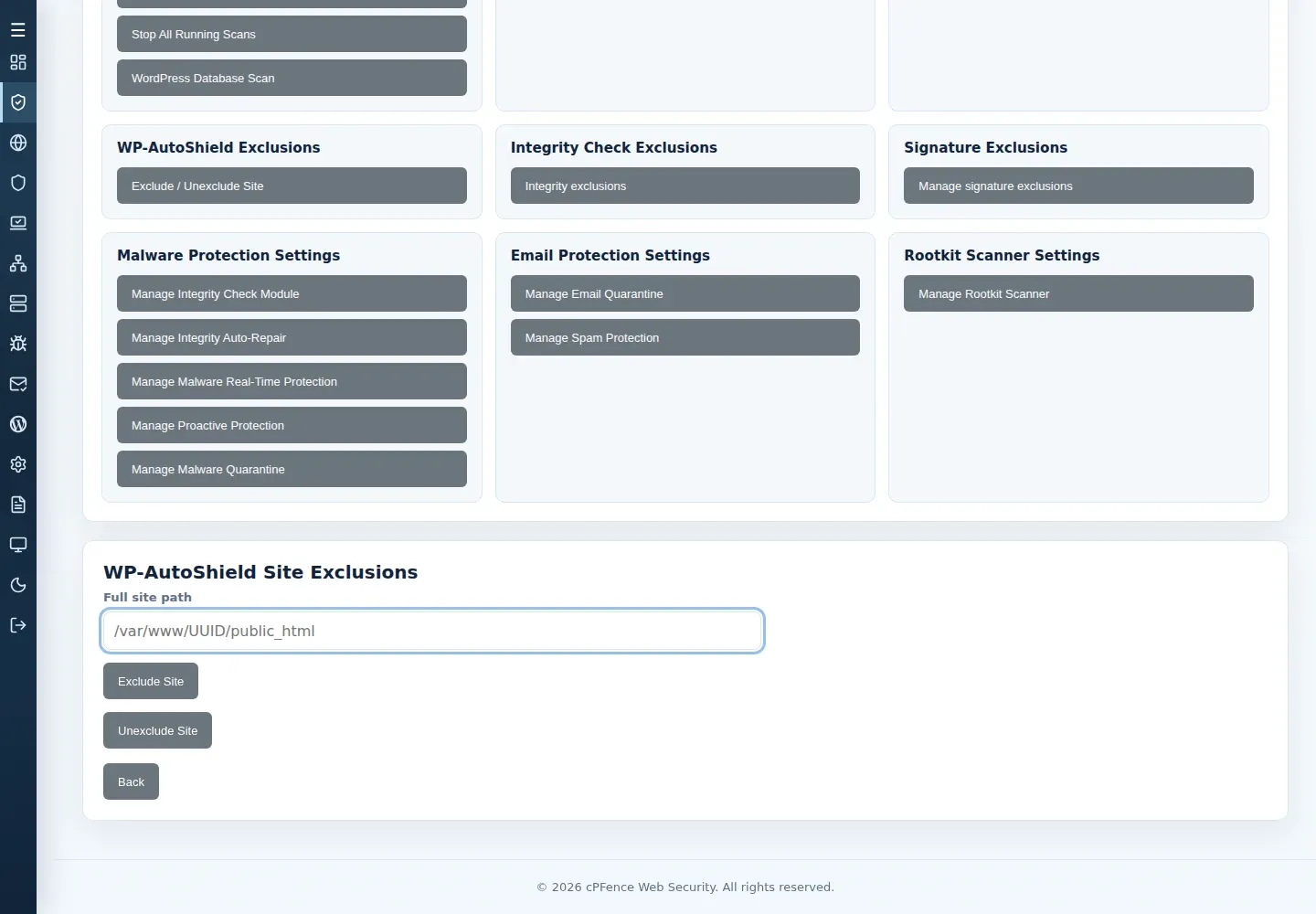Focus the Full site path input field
Viewport: 1316px width, 914px height.
click(432, 631)
